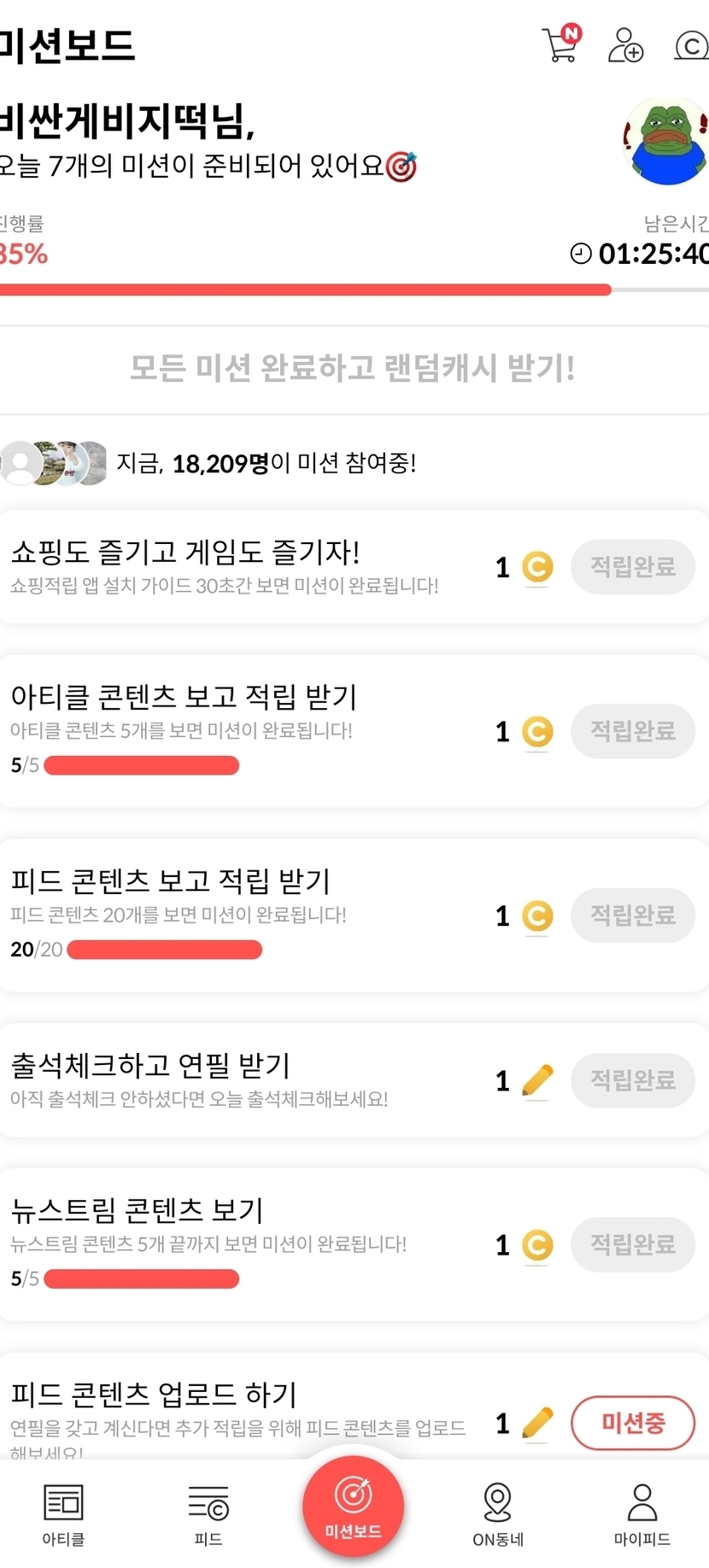Image resolution: width=709 pixels, height=1568 pixels.
Task: Click the coin icon on 뉴스트림 mission
Action: 537,1245
